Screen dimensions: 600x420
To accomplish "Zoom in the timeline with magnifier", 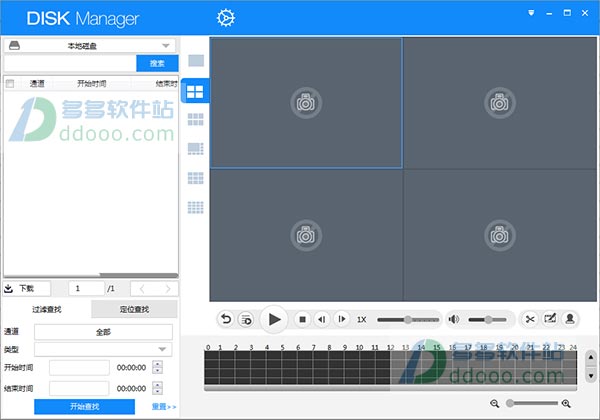I will click(566, 404).
